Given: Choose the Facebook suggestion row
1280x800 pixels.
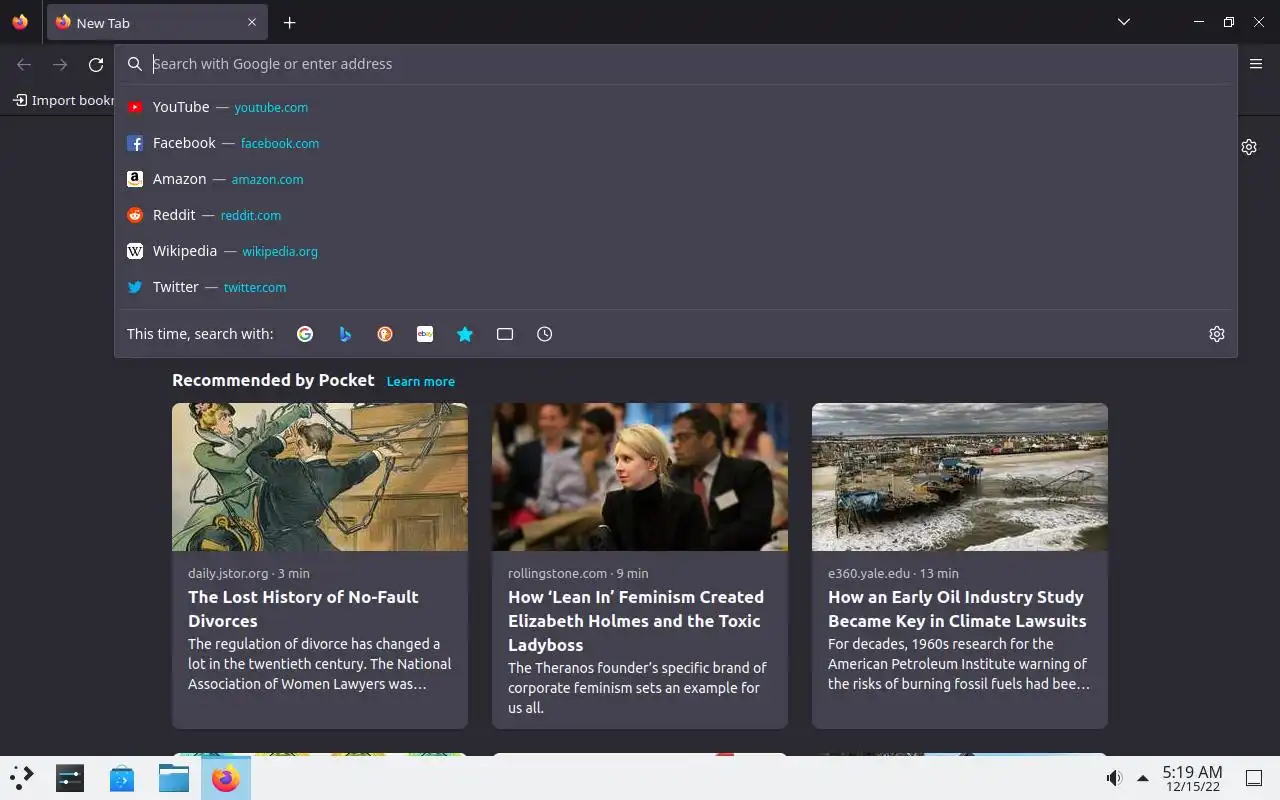Looking at the screenshot, I should (x=676, y=143).
